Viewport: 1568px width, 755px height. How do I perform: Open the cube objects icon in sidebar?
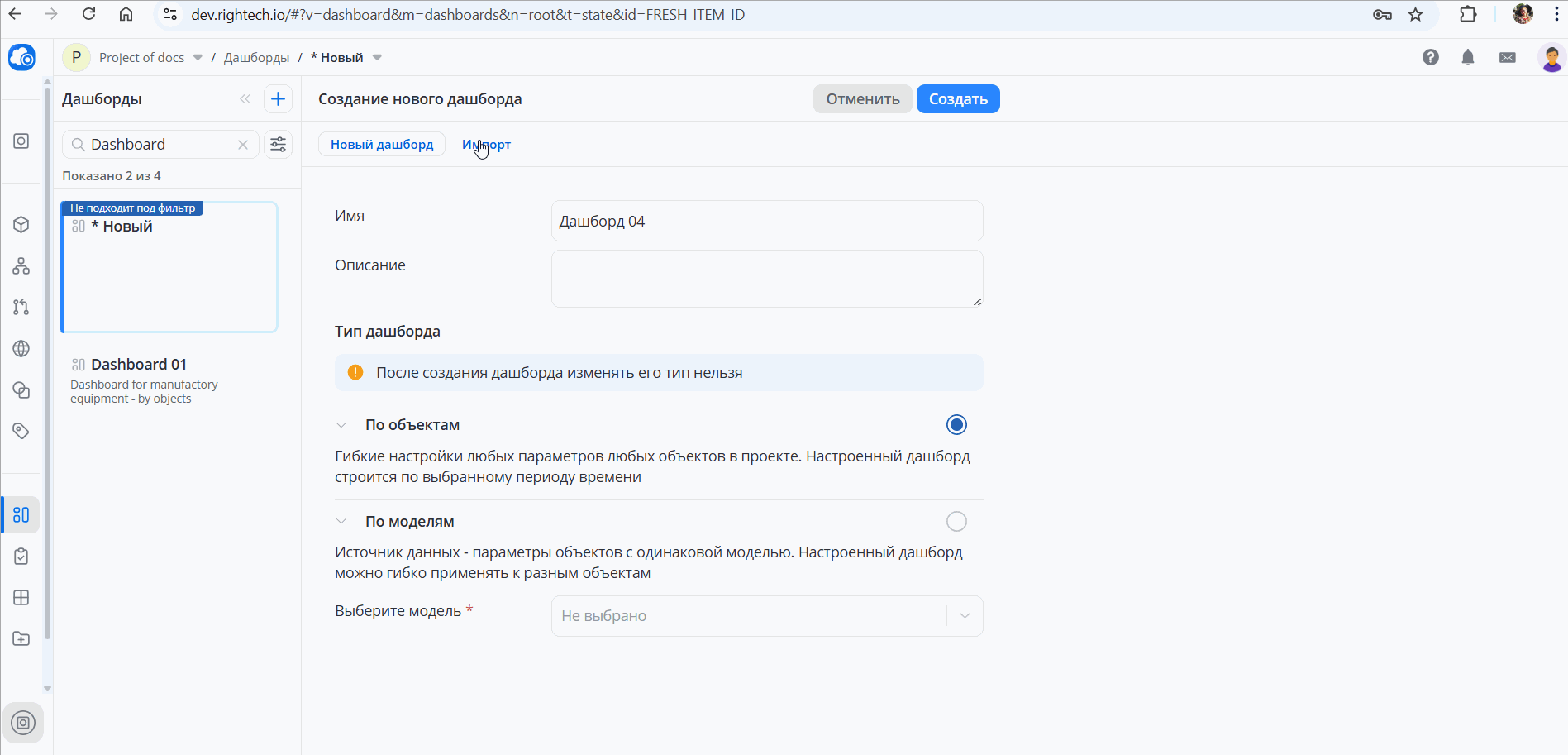[21, 225]
